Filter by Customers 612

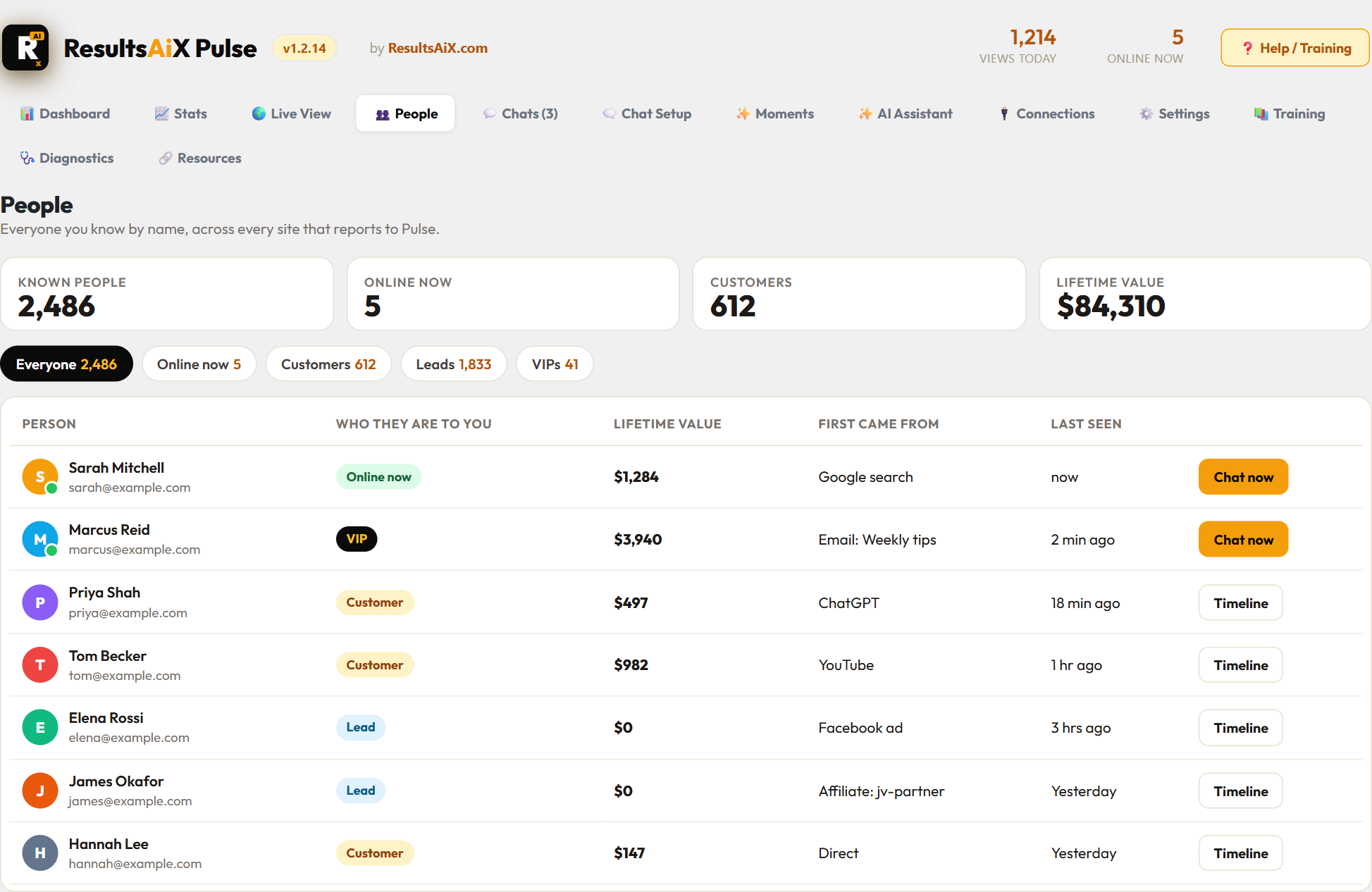click(328, 364)
